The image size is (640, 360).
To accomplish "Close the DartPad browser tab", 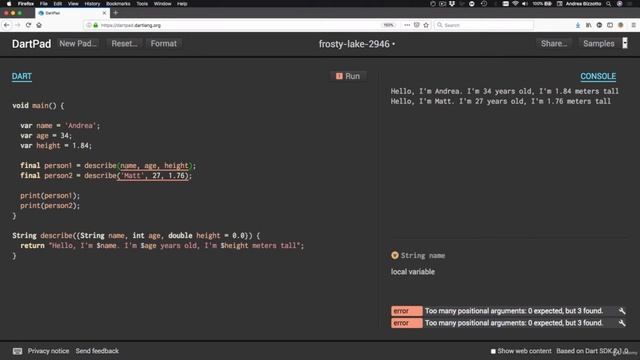I will tap(104, 13).
